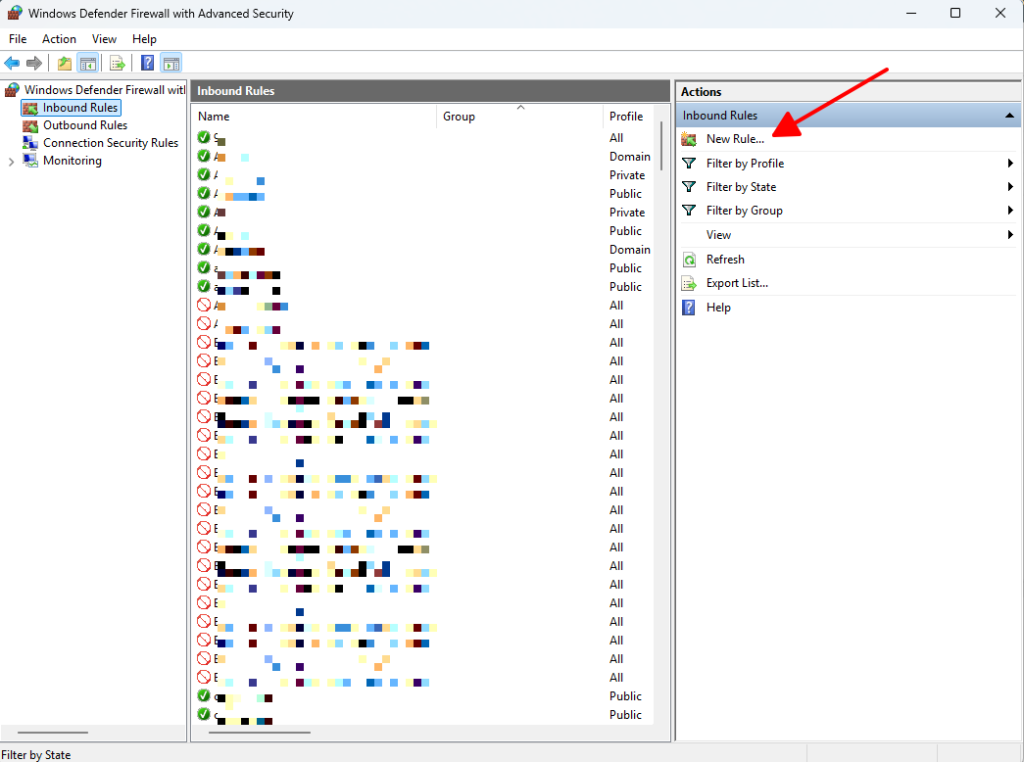Click the vertical scrollbar of the rules list
The height and width of the screenshot is (762, 1024).
[x=662, y=145]
